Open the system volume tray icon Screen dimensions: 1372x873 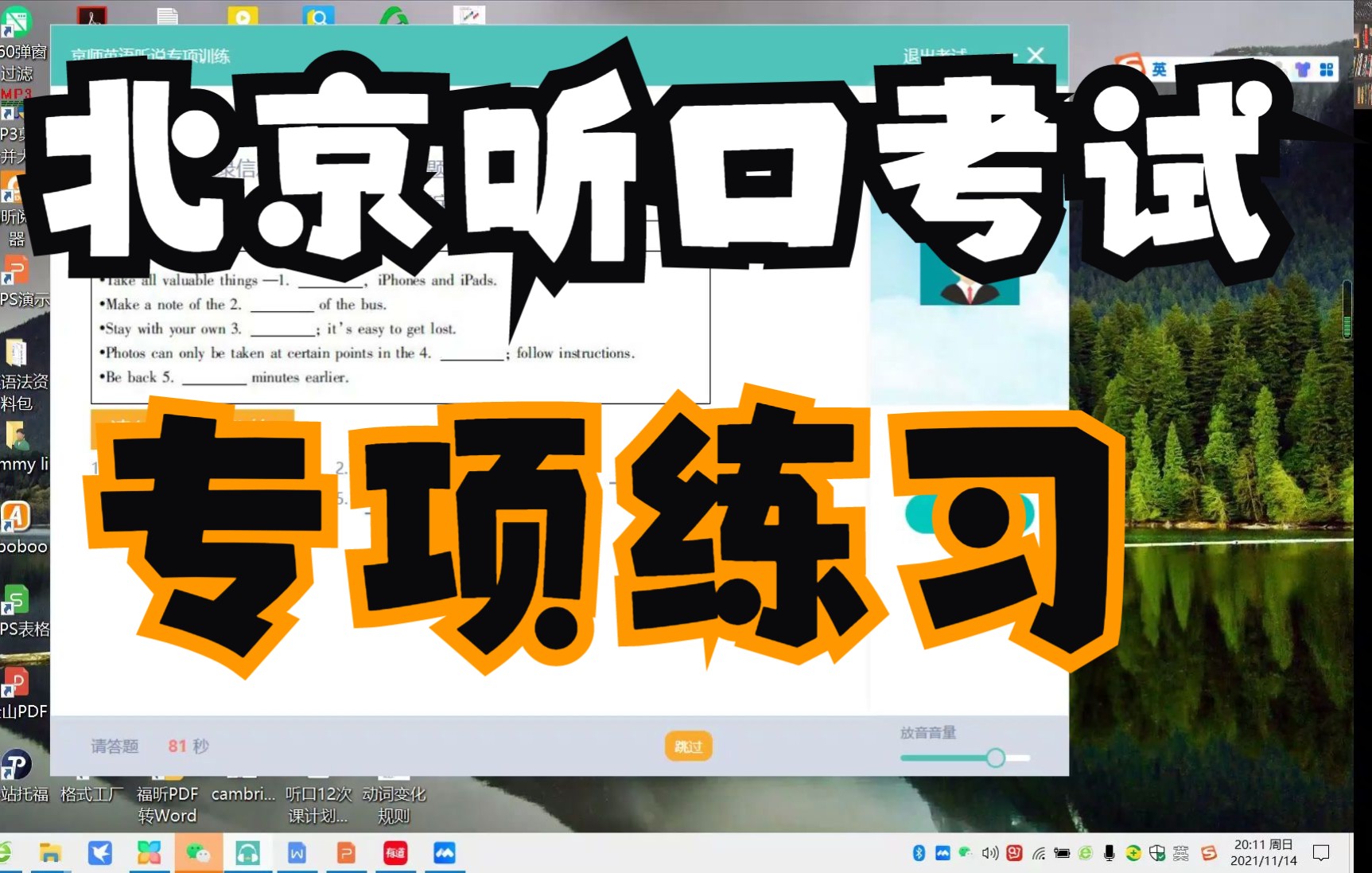pyautogui.click(x=990, y=853)
